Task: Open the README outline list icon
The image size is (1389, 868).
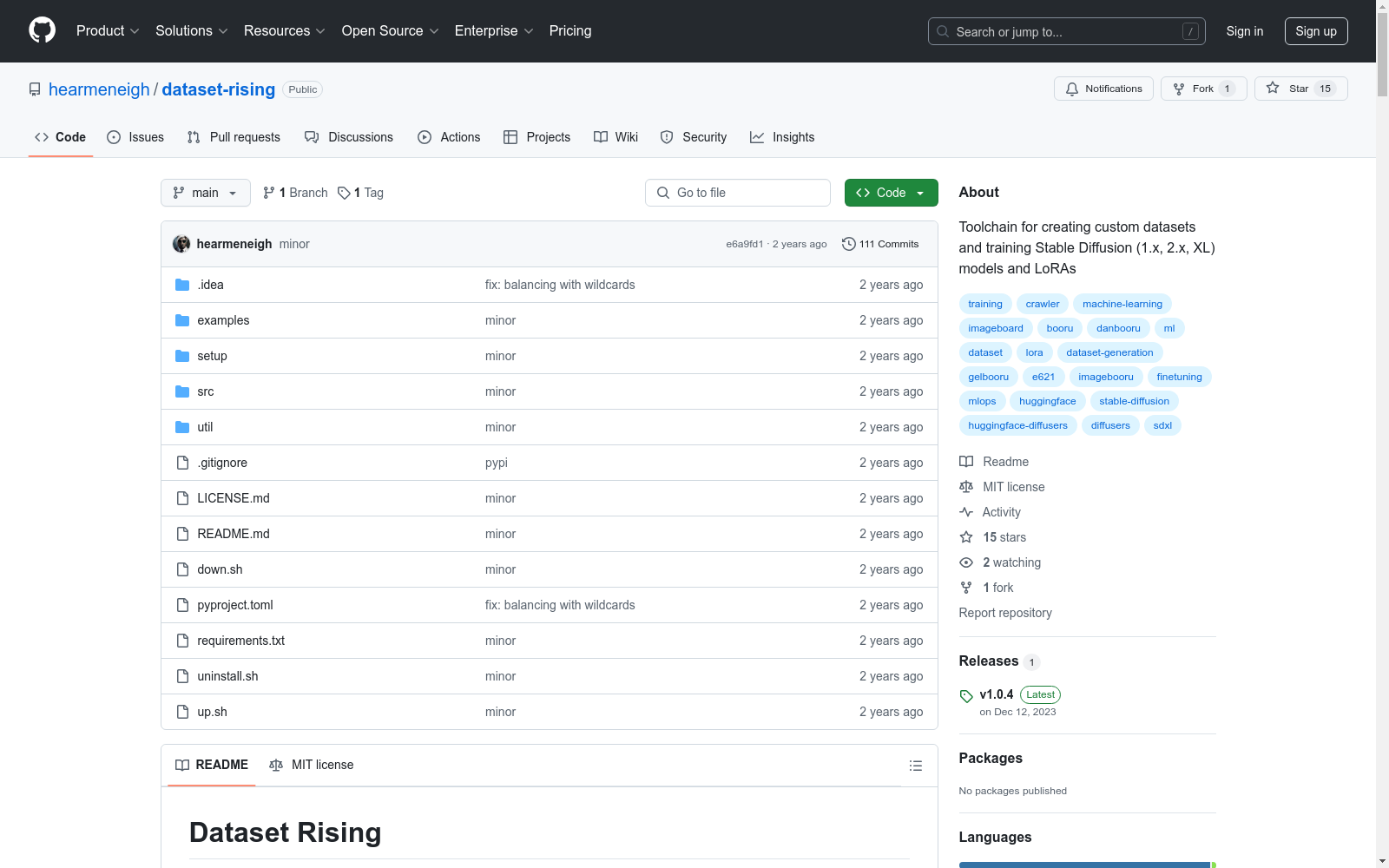Action: point(915,766)
